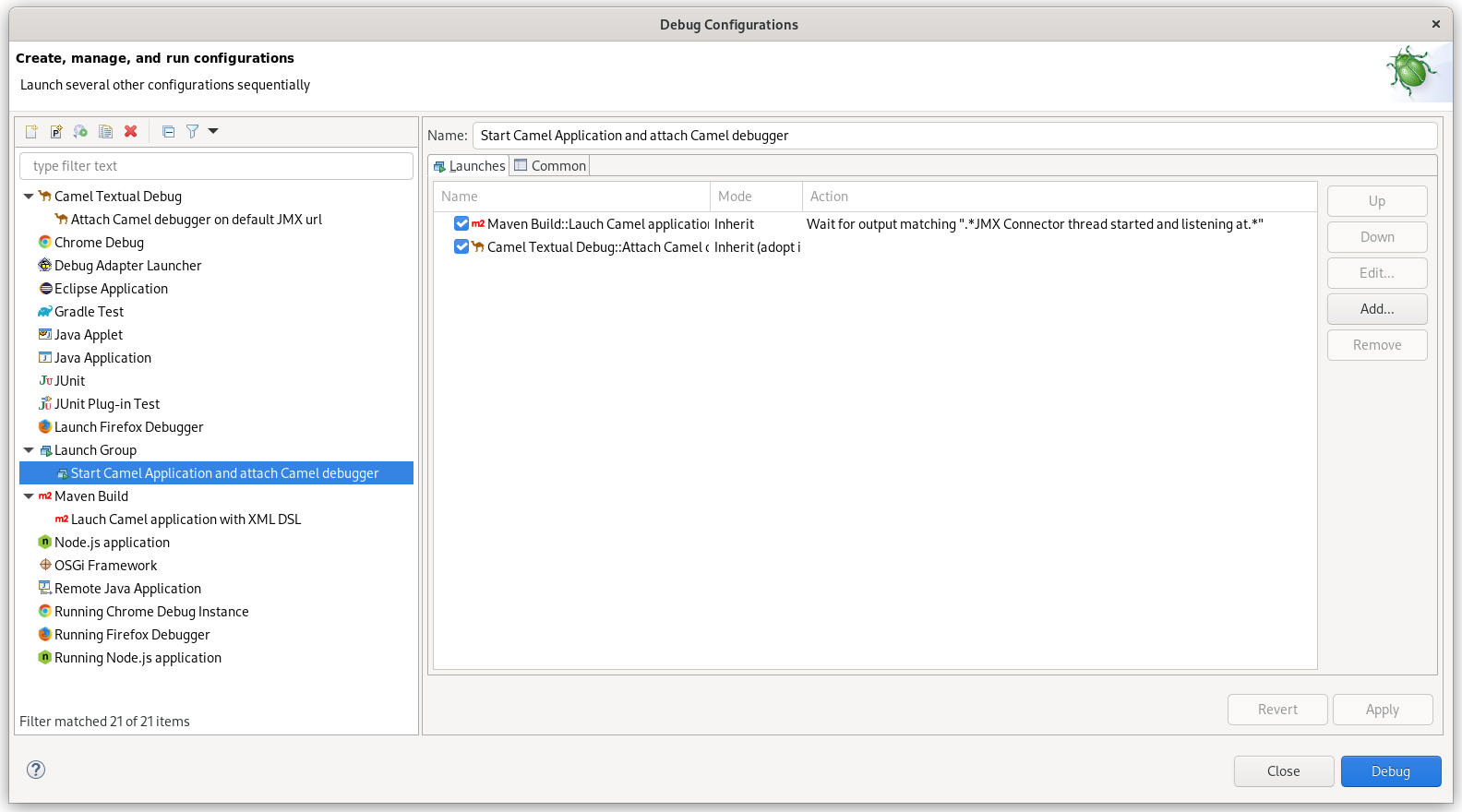The image size is (1462, 812).
Task: Switch to the Common tab
Action: 550,166
